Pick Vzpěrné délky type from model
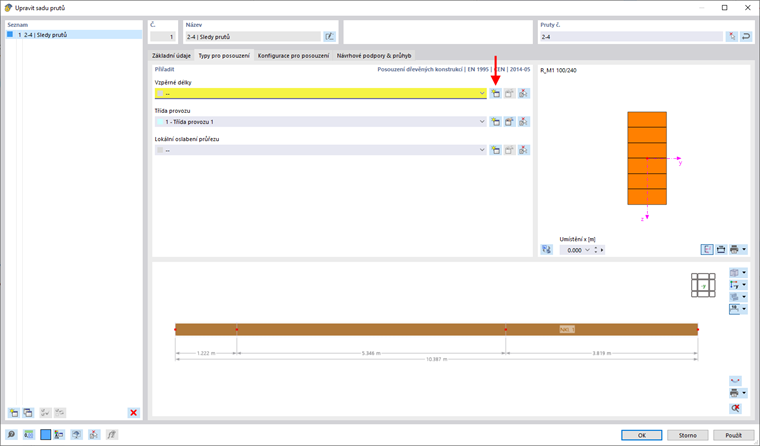 point(523,94)
